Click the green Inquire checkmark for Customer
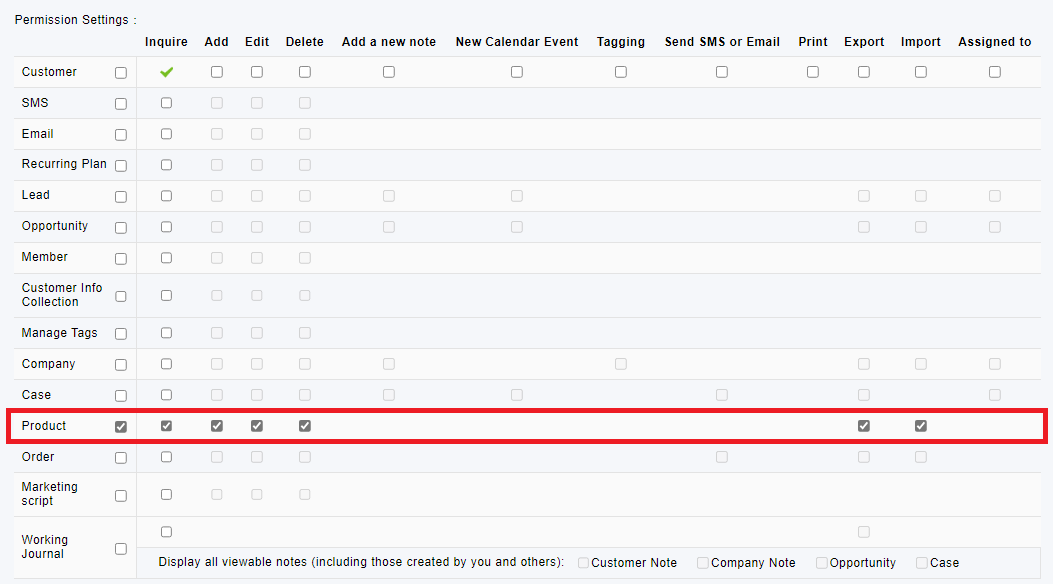This screenshot has width=1053, height=584. (x=167, y=72)
